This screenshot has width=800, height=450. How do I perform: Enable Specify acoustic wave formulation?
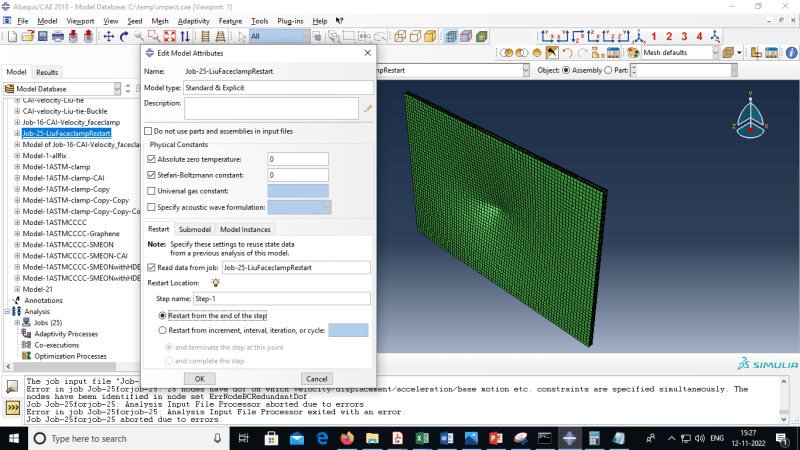[151, 207]
